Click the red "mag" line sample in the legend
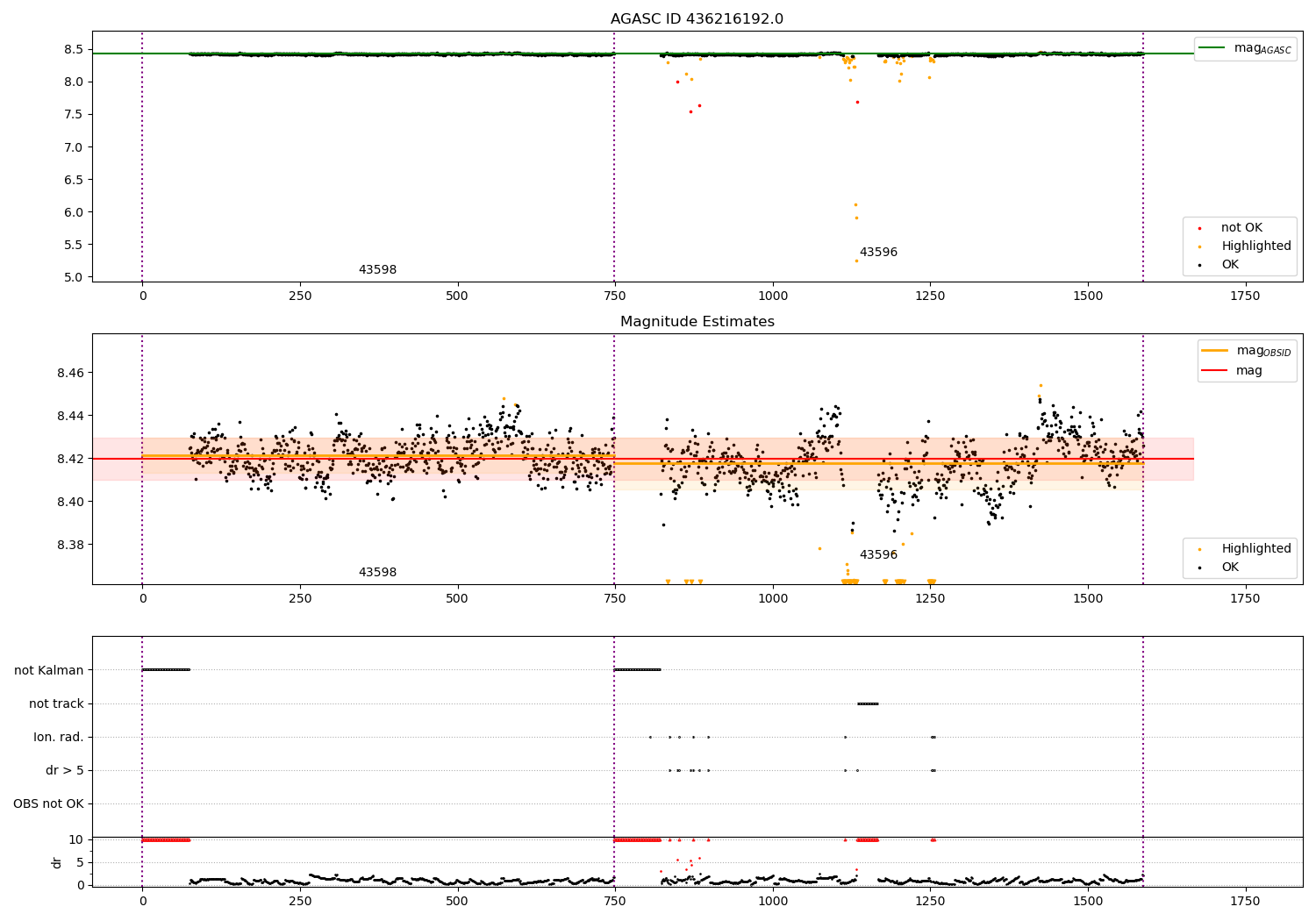This screenshot has width=1316, height=921. 1215,371
